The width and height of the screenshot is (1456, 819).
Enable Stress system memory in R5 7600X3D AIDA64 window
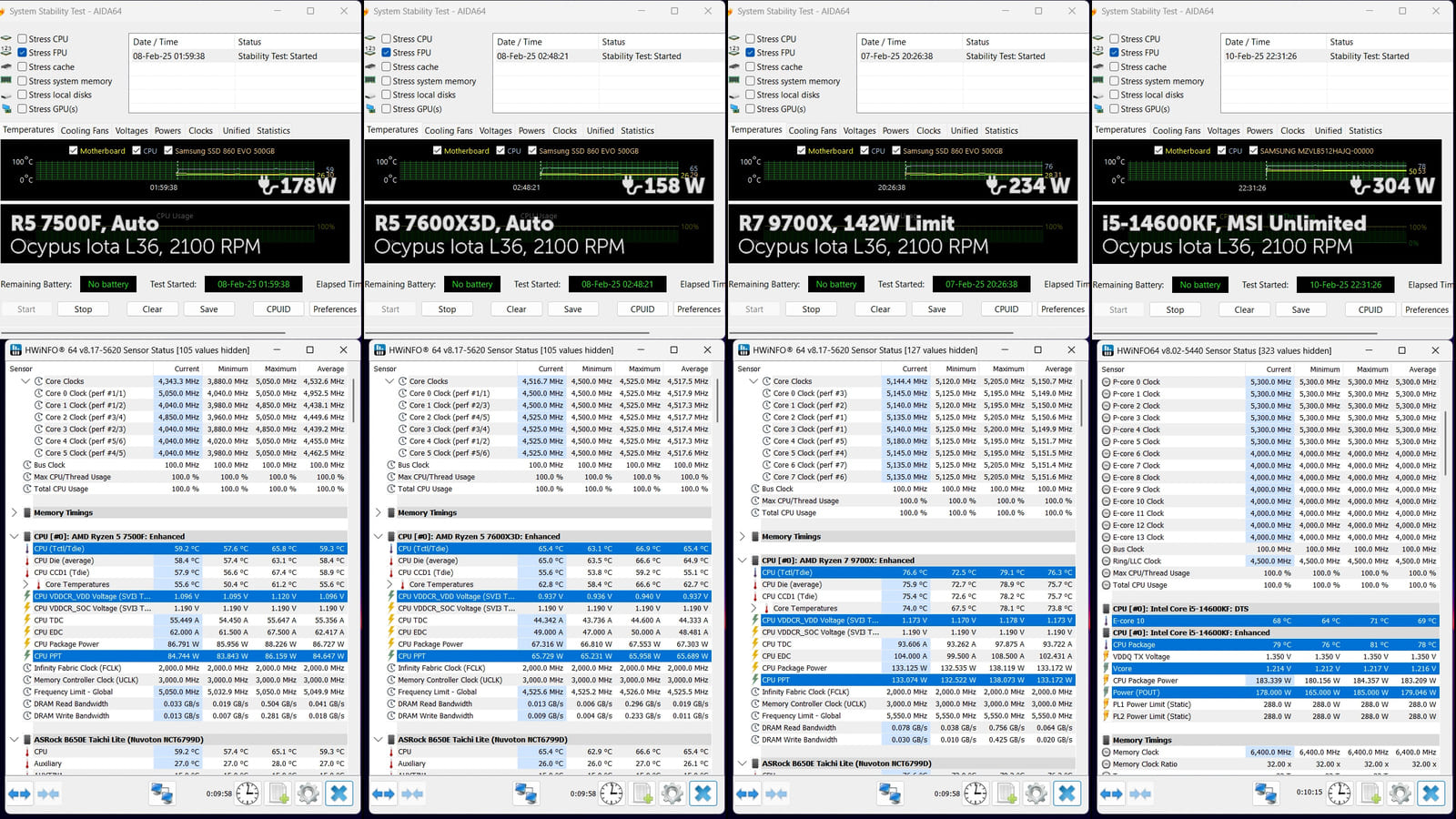point(386,81)
